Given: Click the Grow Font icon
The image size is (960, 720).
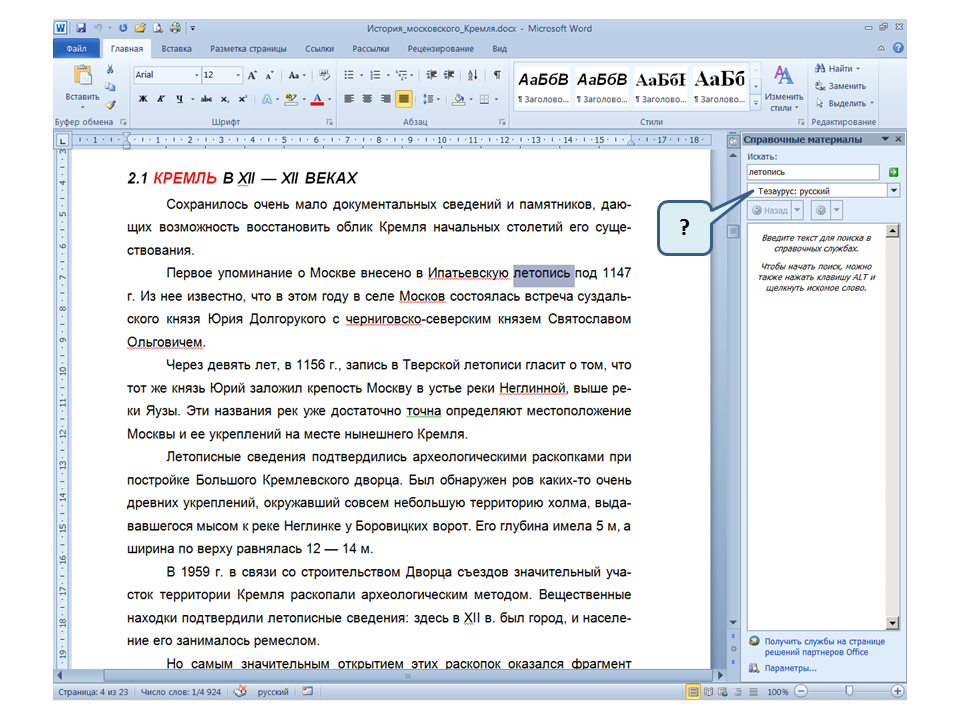Looking at the screenshot, I should [252, 75].
